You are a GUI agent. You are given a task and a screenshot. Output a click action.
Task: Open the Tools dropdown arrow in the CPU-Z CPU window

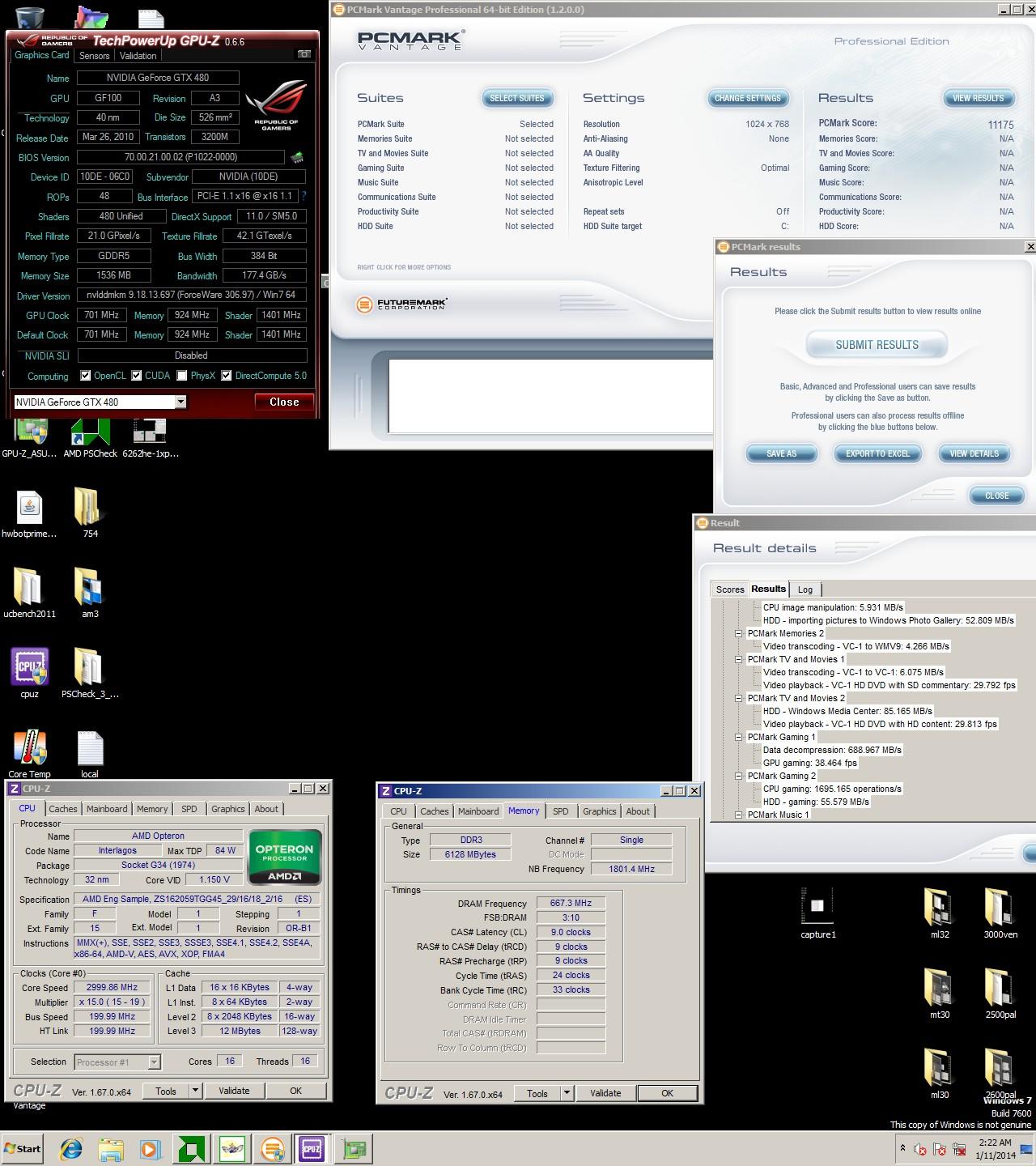[195, 1091]
